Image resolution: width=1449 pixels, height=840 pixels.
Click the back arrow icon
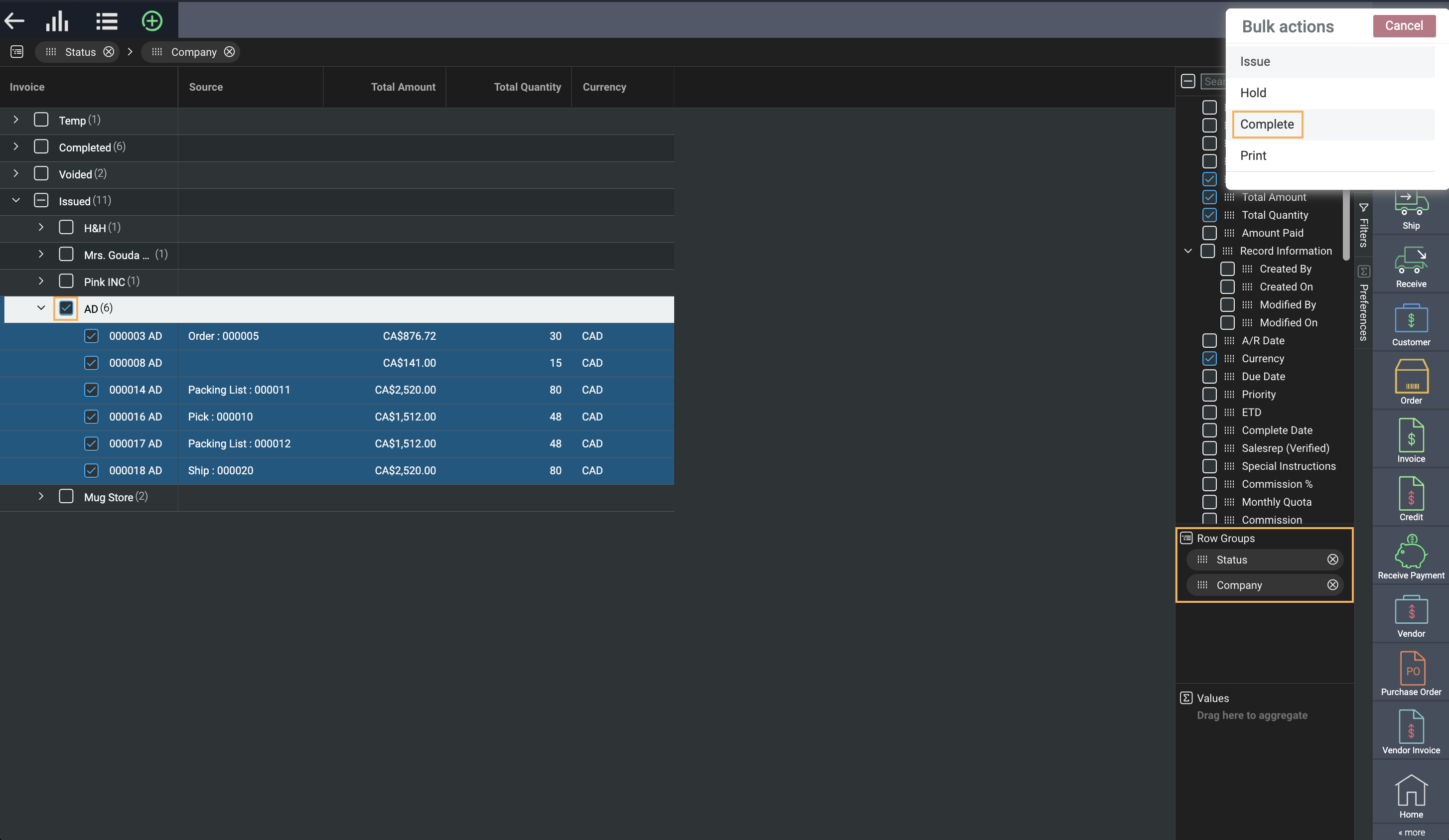point(14,21)
